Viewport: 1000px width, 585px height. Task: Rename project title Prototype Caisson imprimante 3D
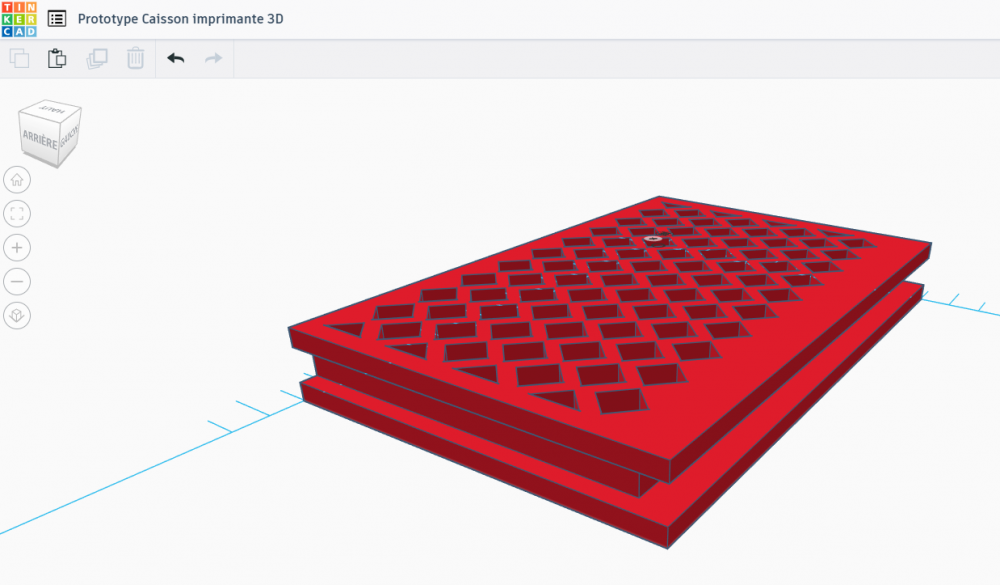point(180,19)
